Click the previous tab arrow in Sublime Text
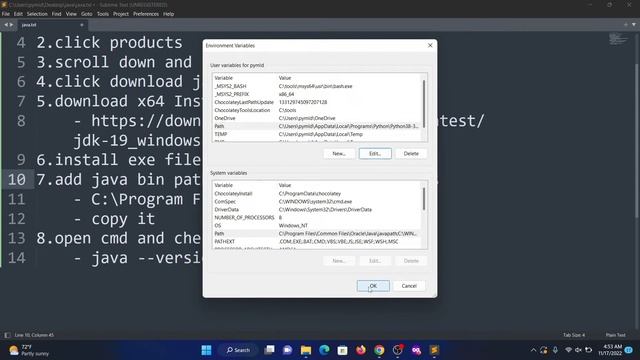The image size is (640, 360). click(x=6, y=25)
